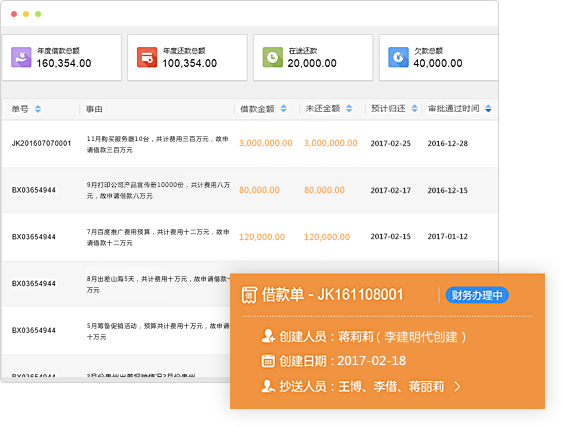Click the 抄送人员 person icon
The image size is (563, 427).
(268, 386)
